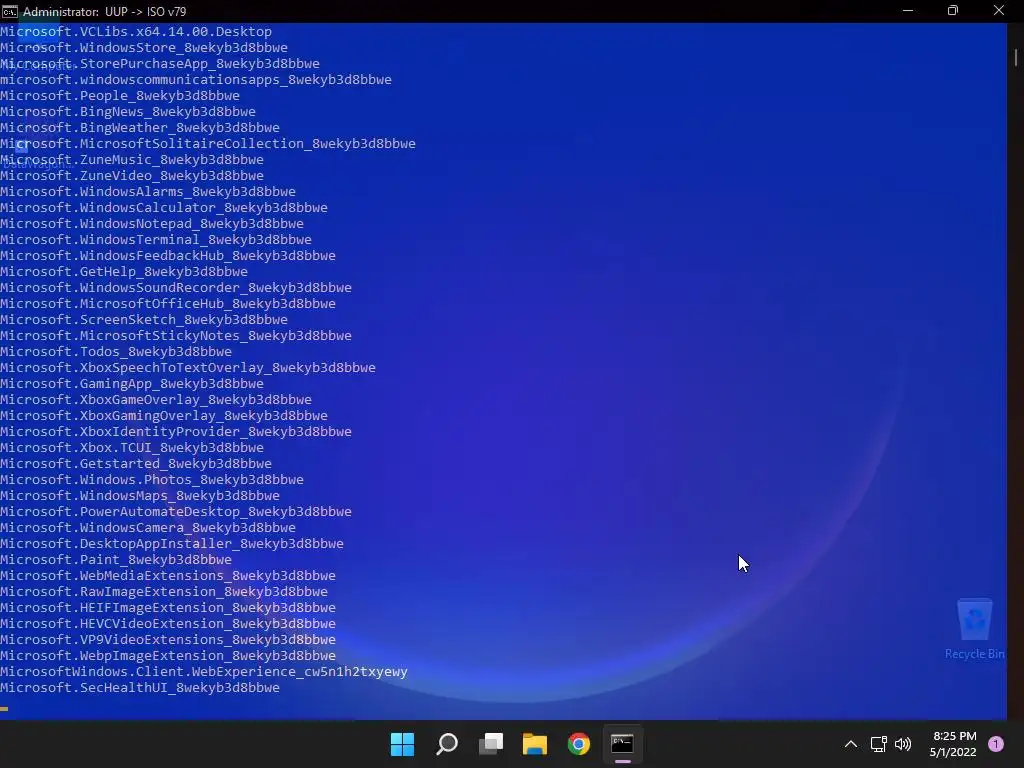Viewport: 1024px width, 768px height.
Task: Open Google Chrome from the taskbar
Action: click(579, 744)
